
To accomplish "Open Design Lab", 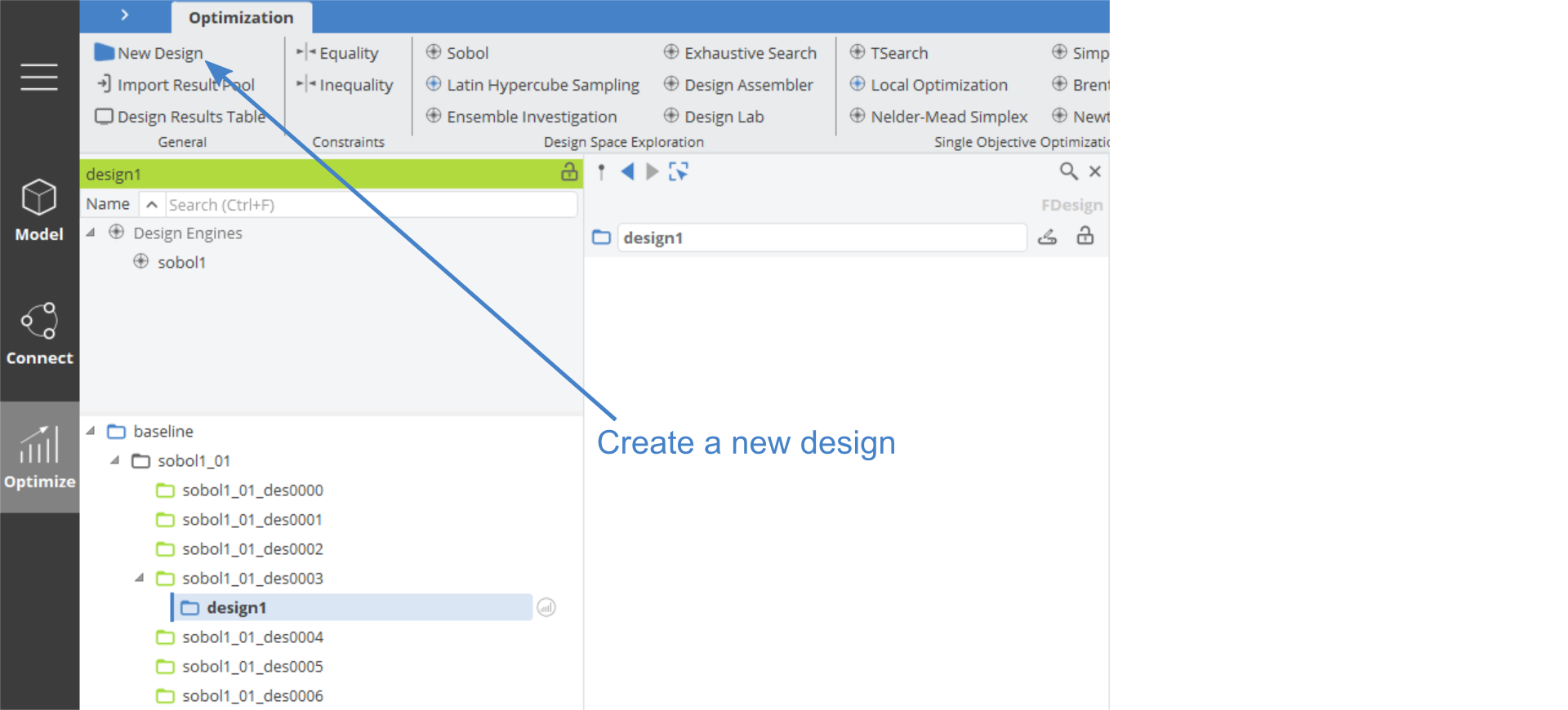I will [x=714, y=117].
